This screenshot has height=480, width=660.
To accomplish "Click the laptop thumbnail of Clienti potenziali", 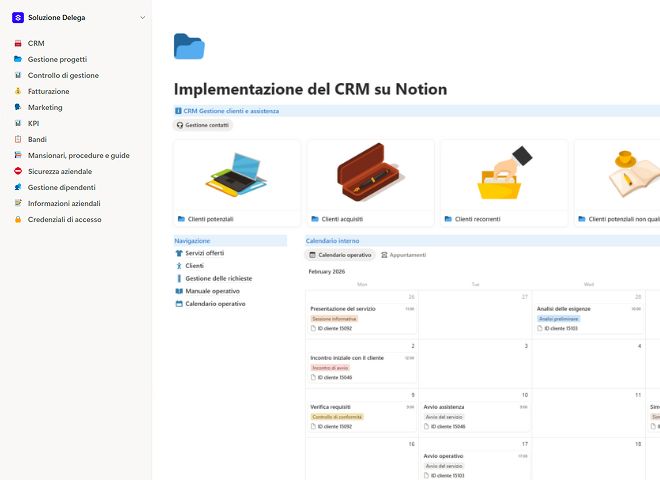I will [237, 175].
